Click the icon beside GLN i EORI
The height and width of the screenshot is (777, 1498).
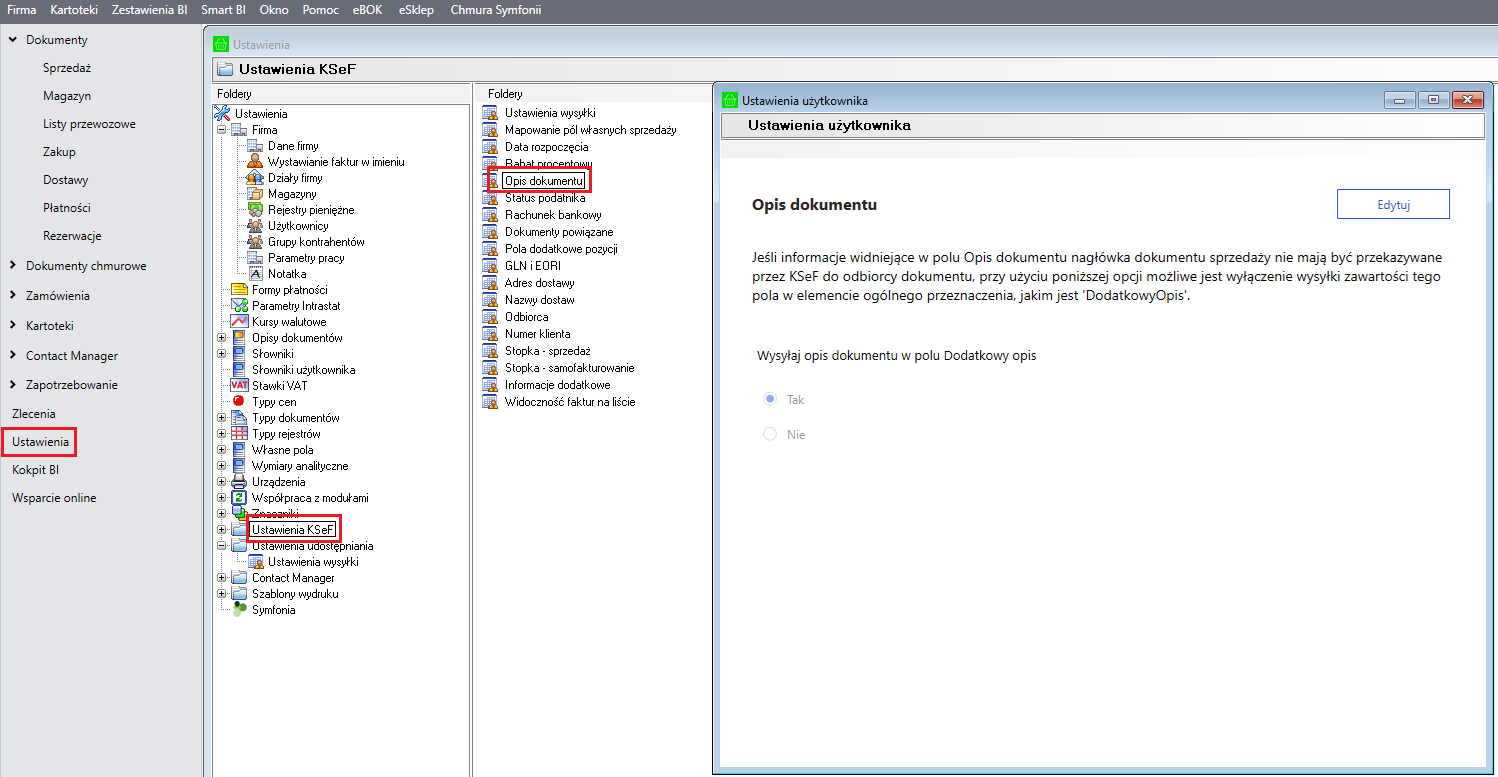click(x=490, y=266)
